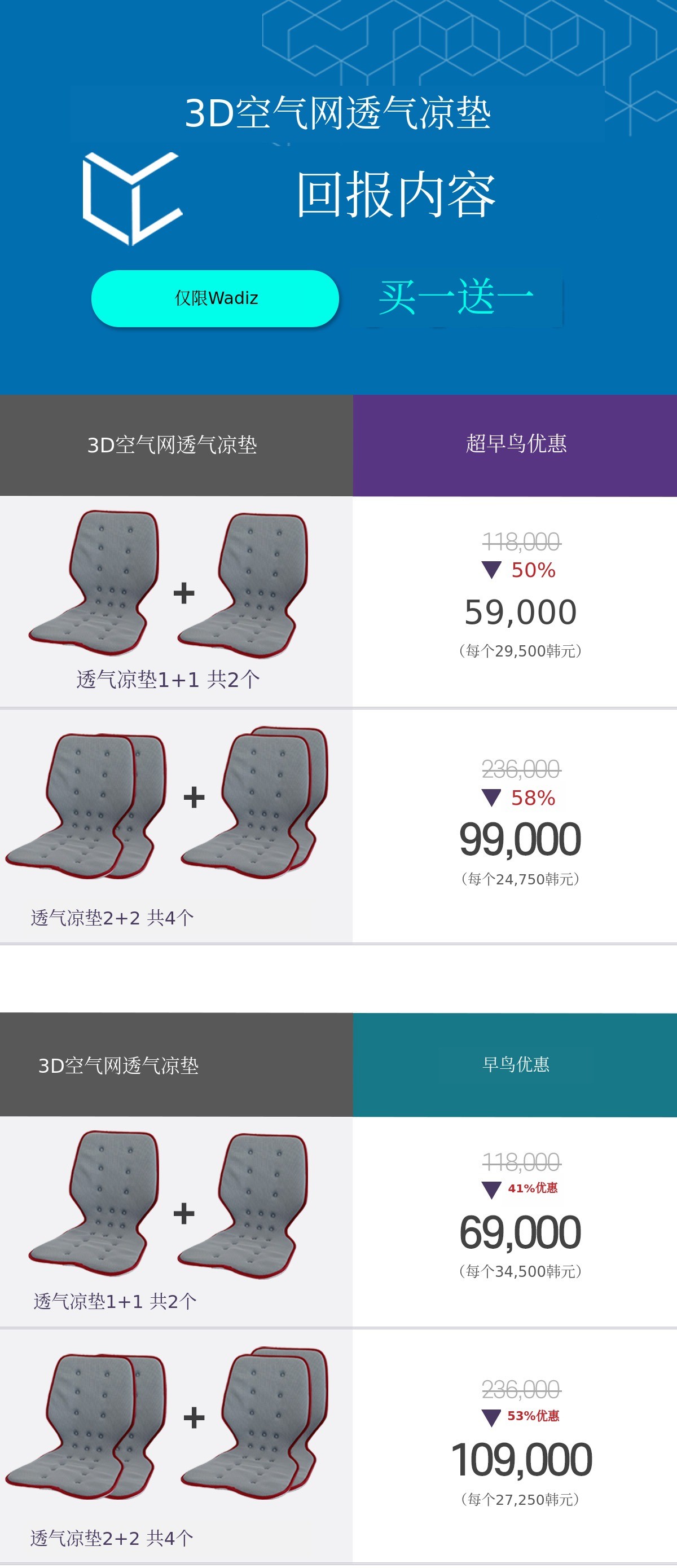Click the down triangle beside 58%

pyautogui.click(x=491, y=798)
